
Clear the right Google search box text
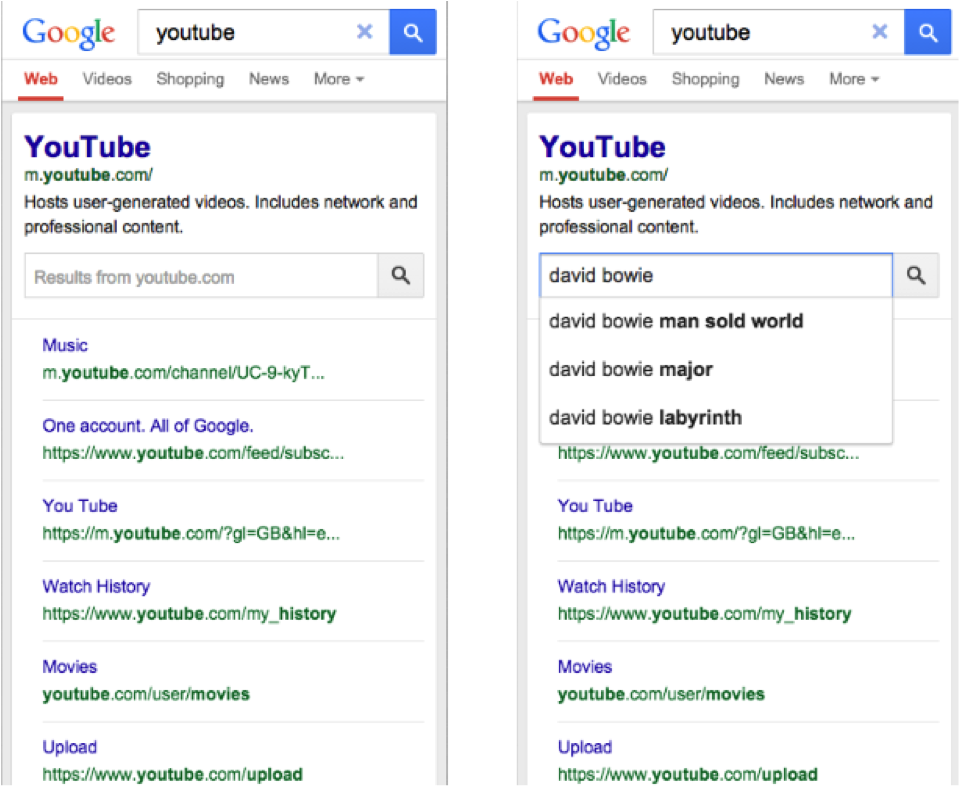(x=880, y=31)
